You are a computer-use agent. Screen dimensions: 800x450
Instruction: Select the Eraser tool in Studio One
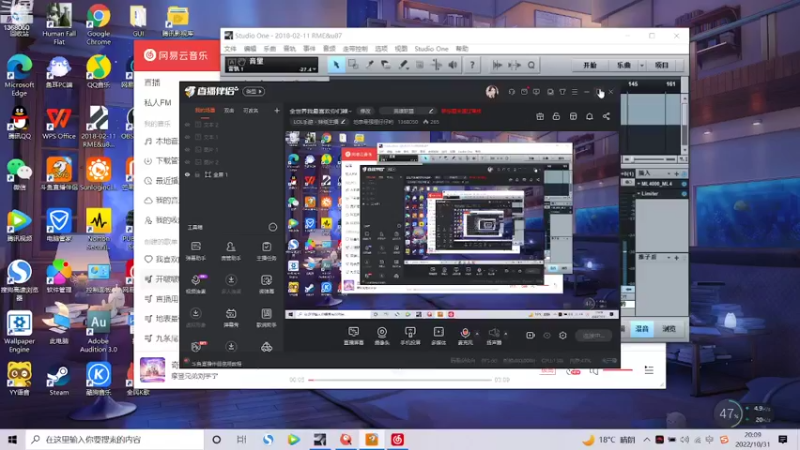(x=386, y=65)
